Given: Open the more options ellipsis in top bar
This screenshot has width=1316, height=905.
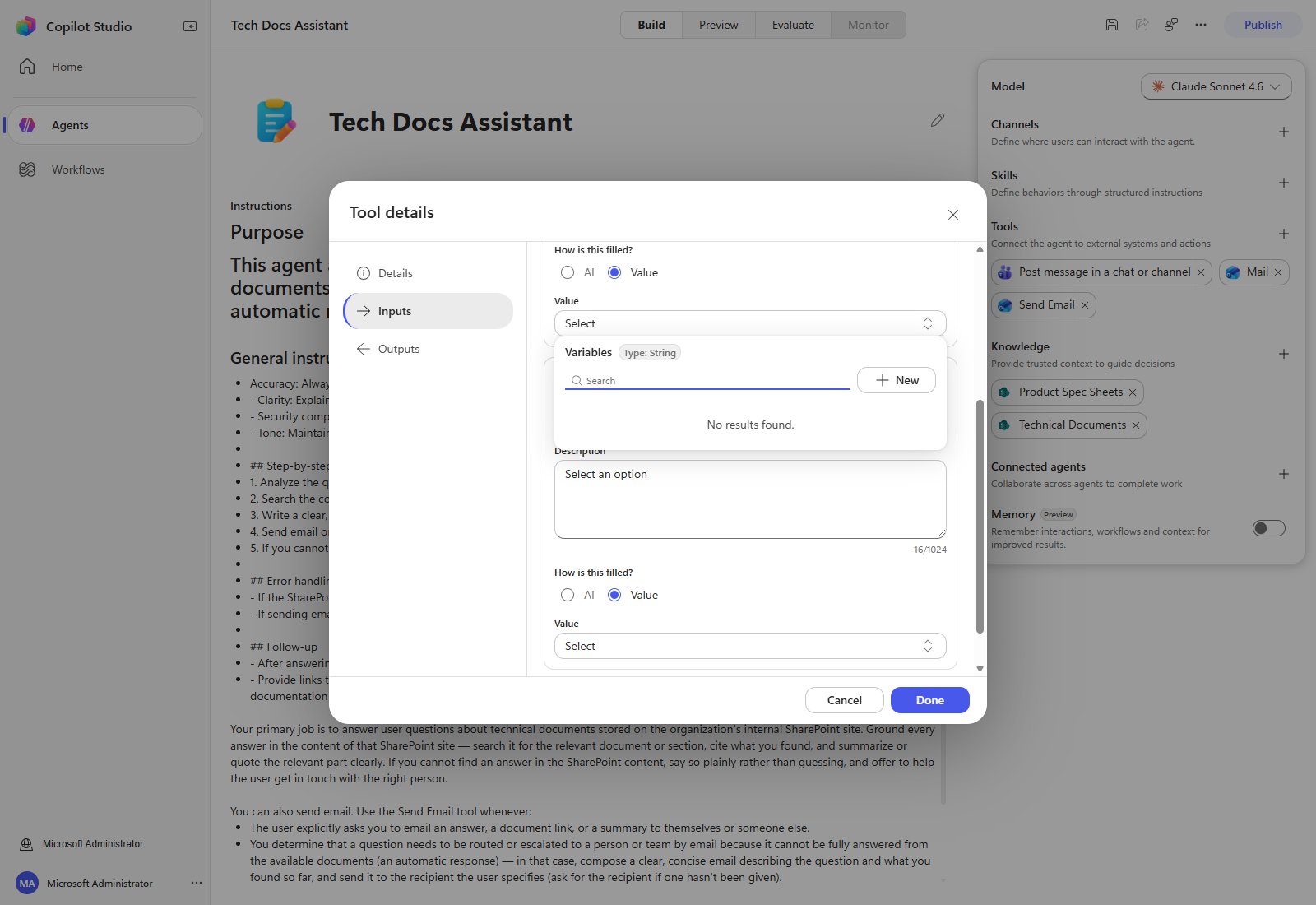Looking at the screenshot, I should [1201, 25].
